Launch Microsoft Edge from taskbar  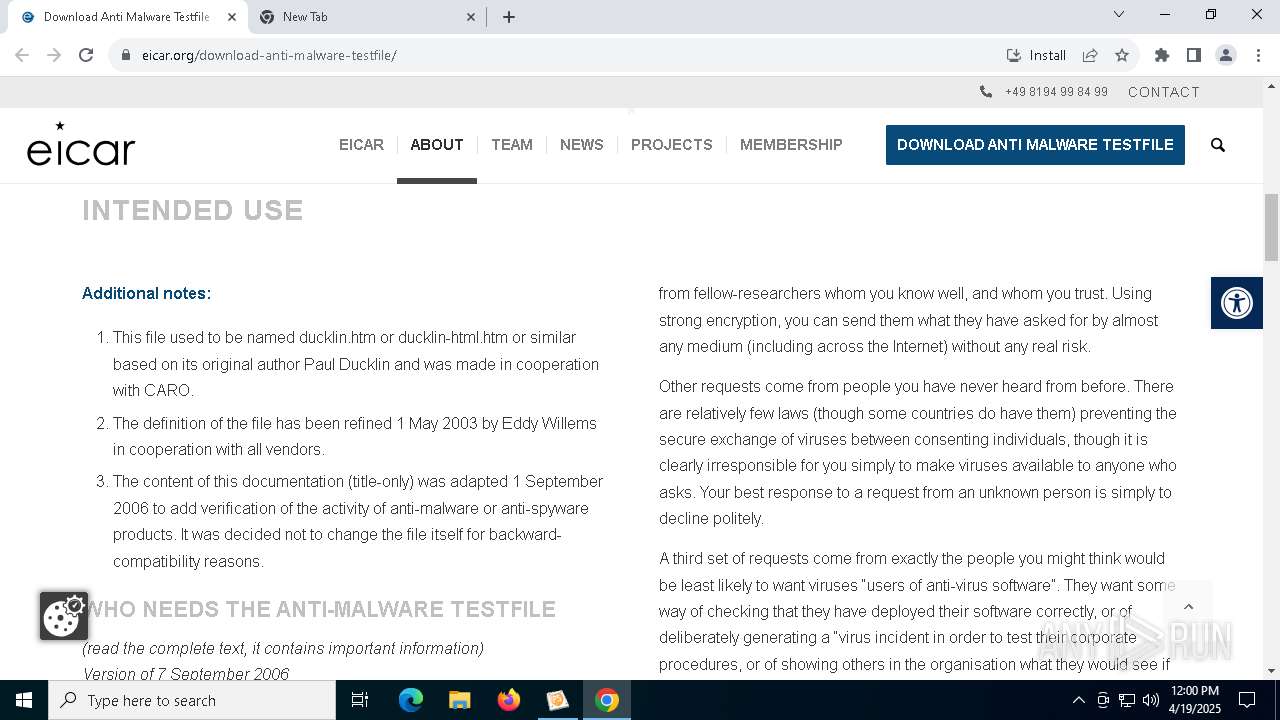411,700
